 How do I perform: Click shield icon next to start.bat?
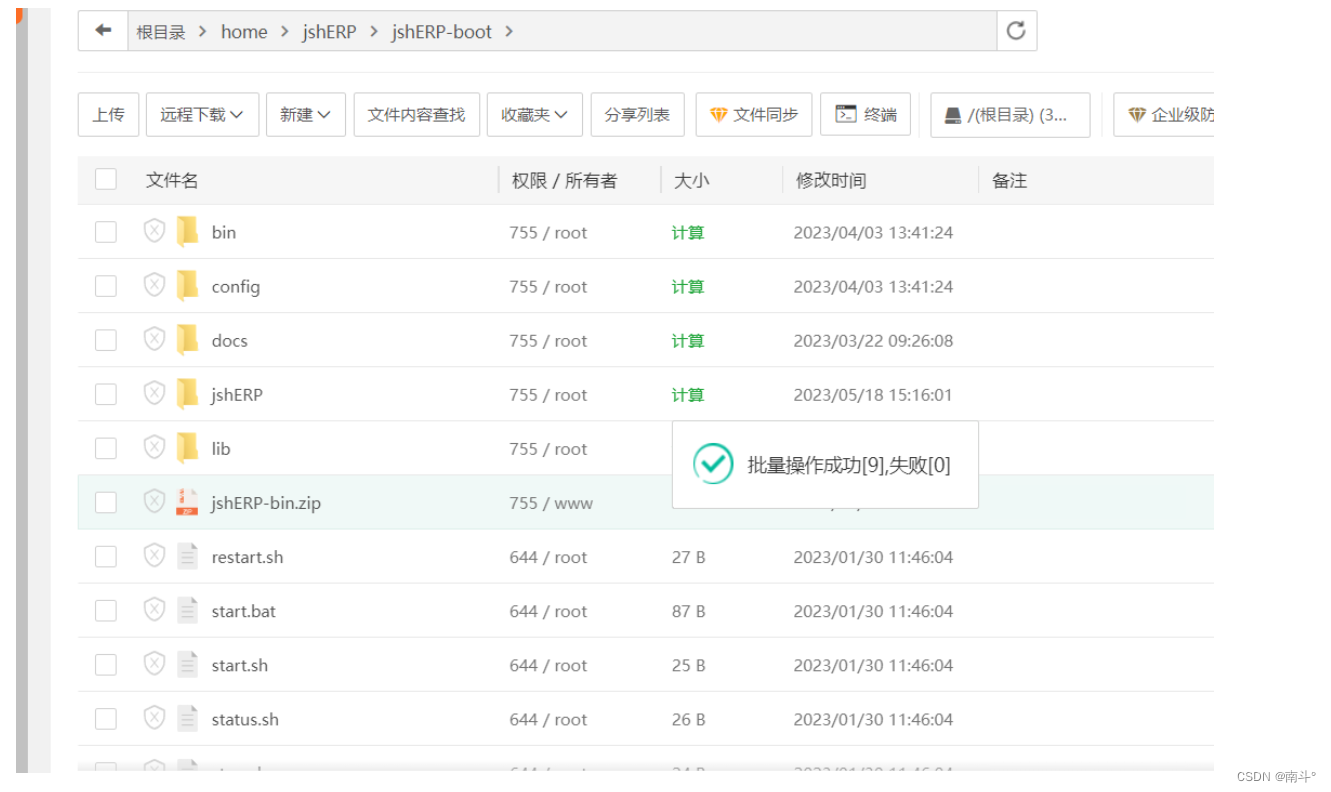pyautogui.click(x=154, y=610)
